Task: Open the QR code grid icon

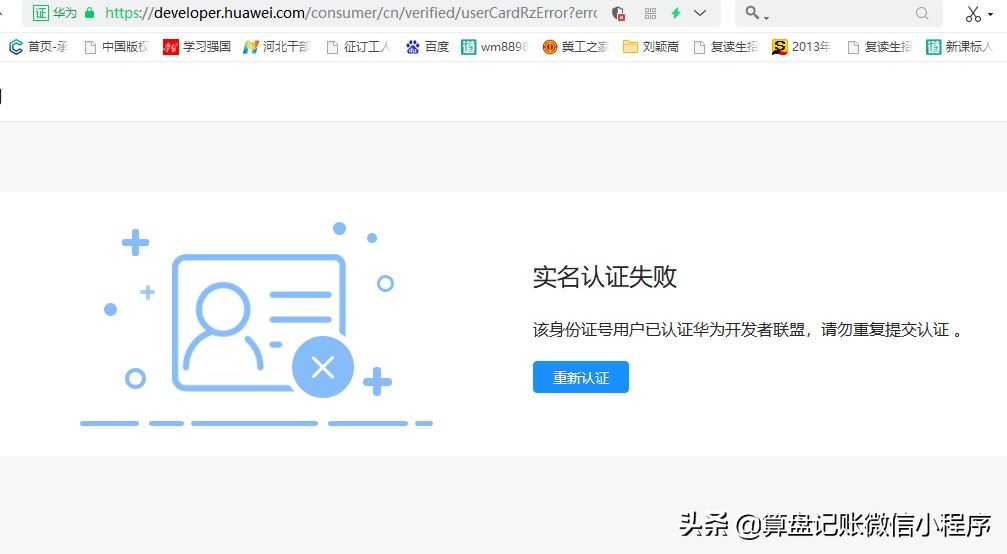Action: (651, 13)
